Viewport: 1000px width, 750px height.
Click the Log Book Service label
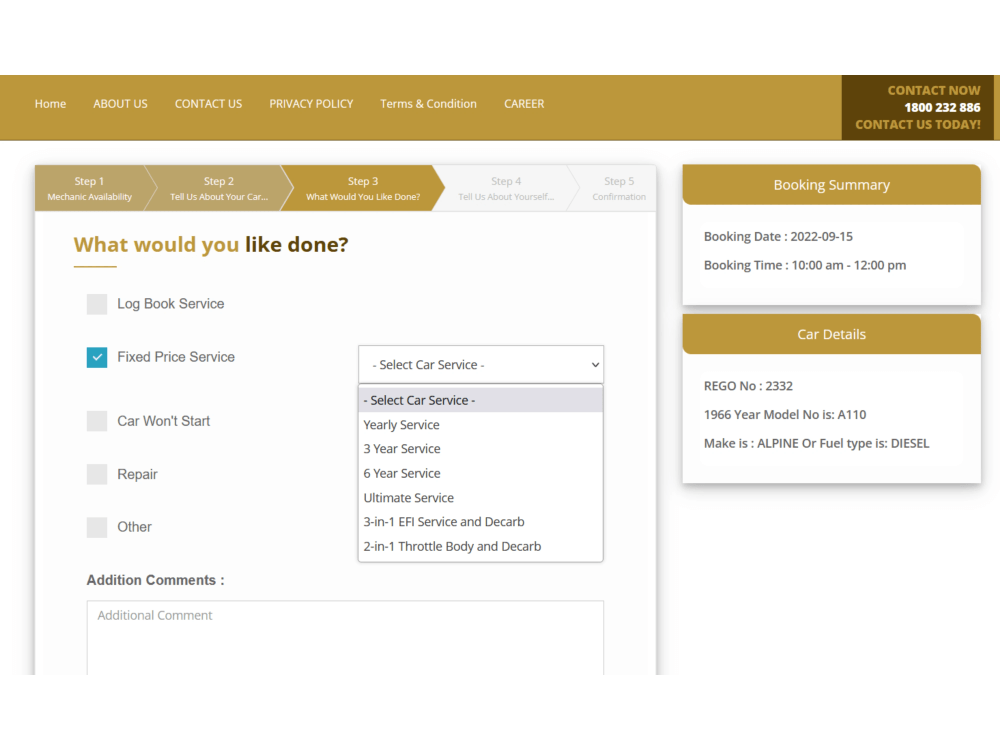171,304
